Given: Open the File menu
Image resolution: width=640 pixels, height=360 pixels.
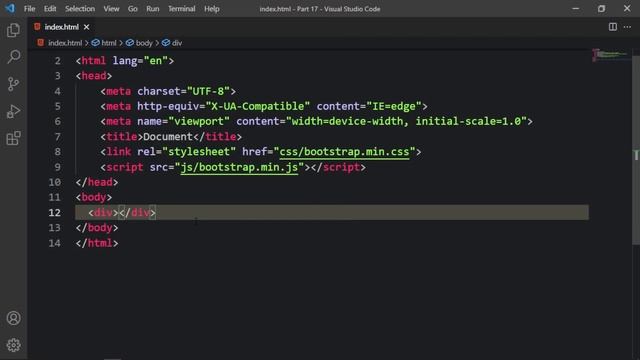Looking at the screenshot, I should [x=29, y=9].
